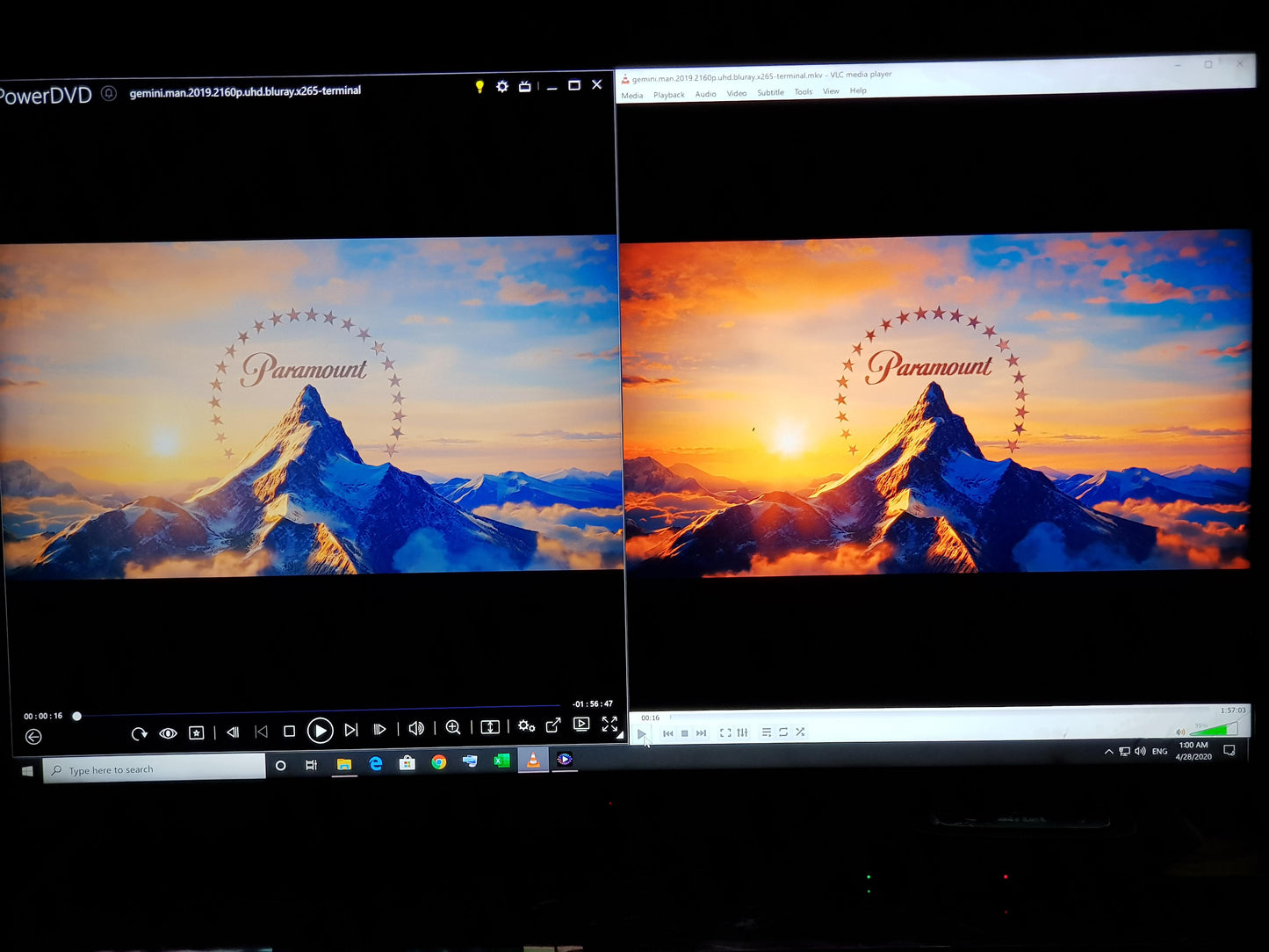The width and height of the screenshot is (1269, 952).
Task: Toggle VLC random shuffle button
Action: (x=800, y=732)
